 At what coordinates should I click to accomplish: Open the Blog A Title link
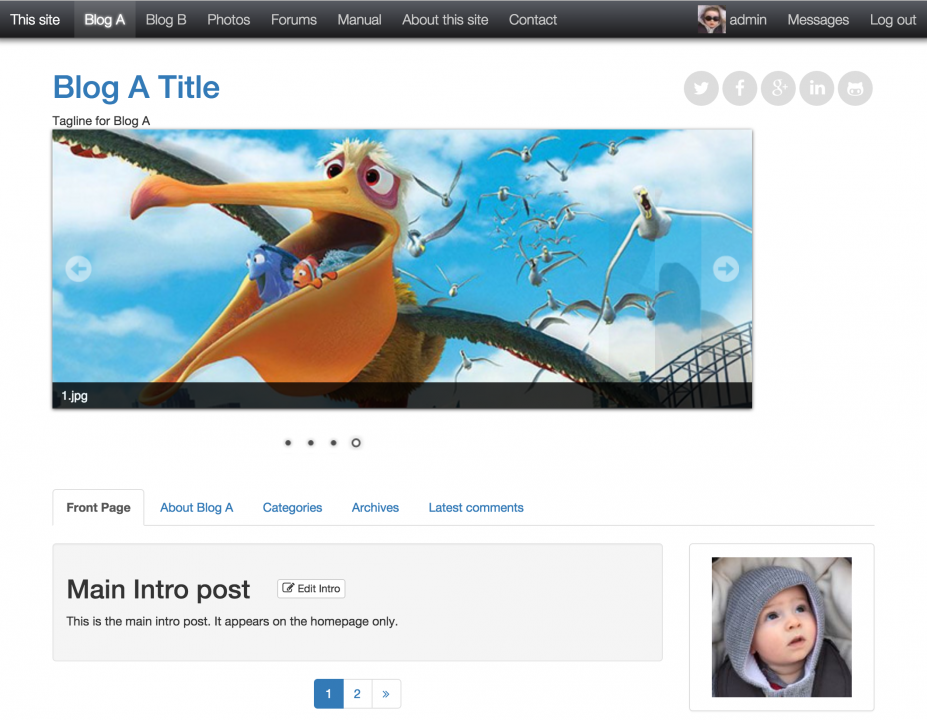pos(137,87)
